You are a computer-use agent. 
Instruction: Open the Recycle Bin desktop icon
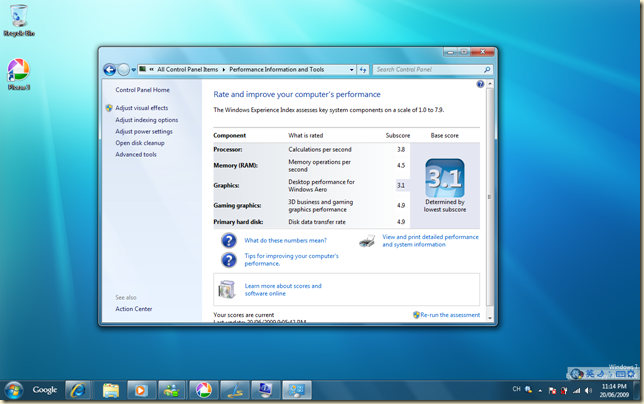coord(18,21)
